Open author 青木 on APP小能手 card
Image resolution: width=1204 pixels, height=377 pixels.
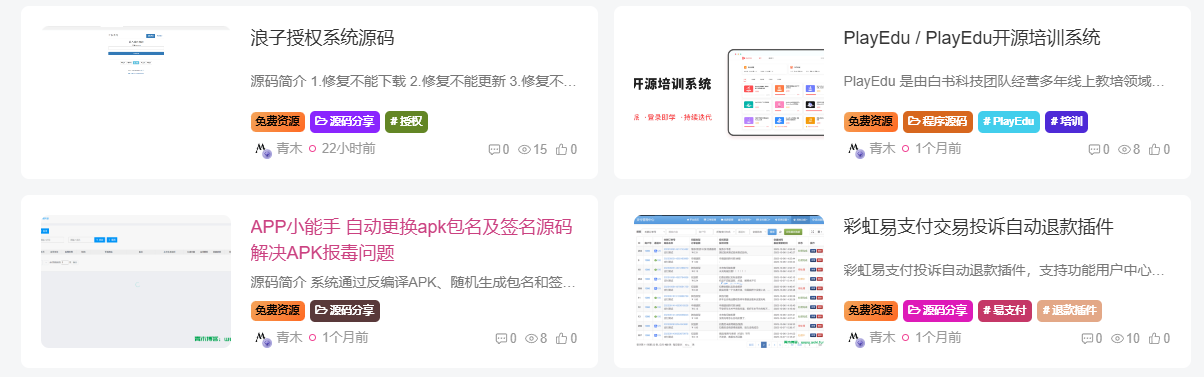click(x=289, y=337)
